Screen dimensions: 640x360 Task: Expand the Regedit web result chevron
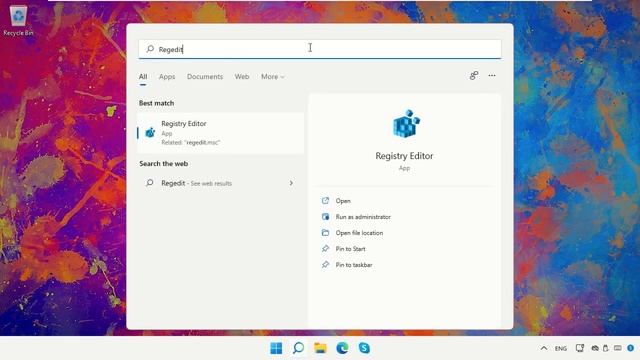[291, 183]
